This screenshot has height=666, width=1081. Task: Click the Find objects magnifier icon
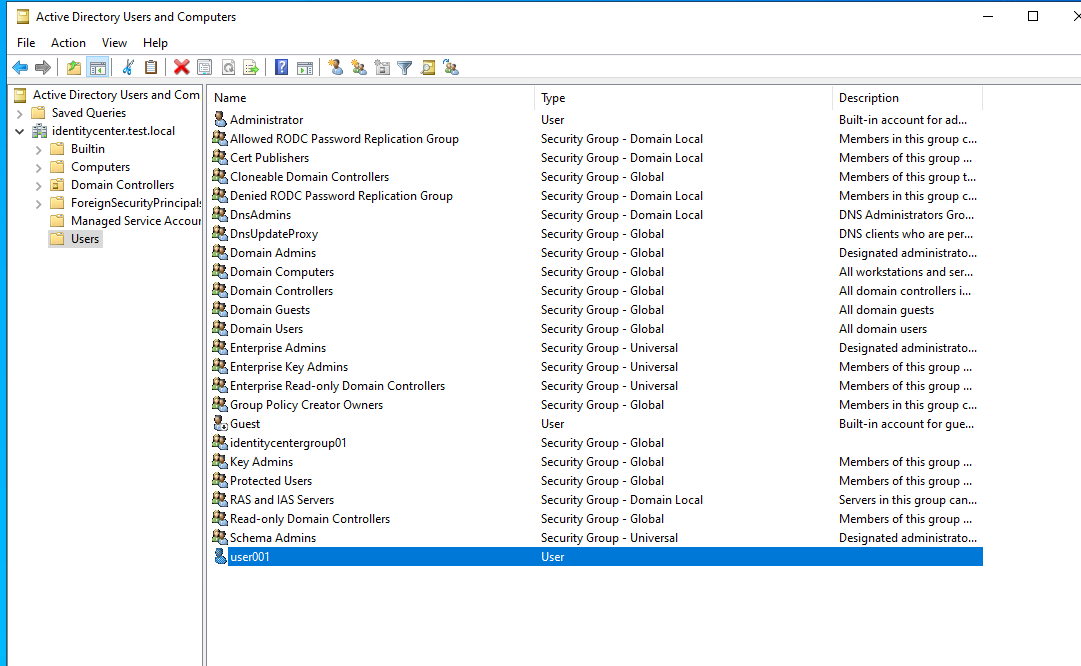[428, 68]
